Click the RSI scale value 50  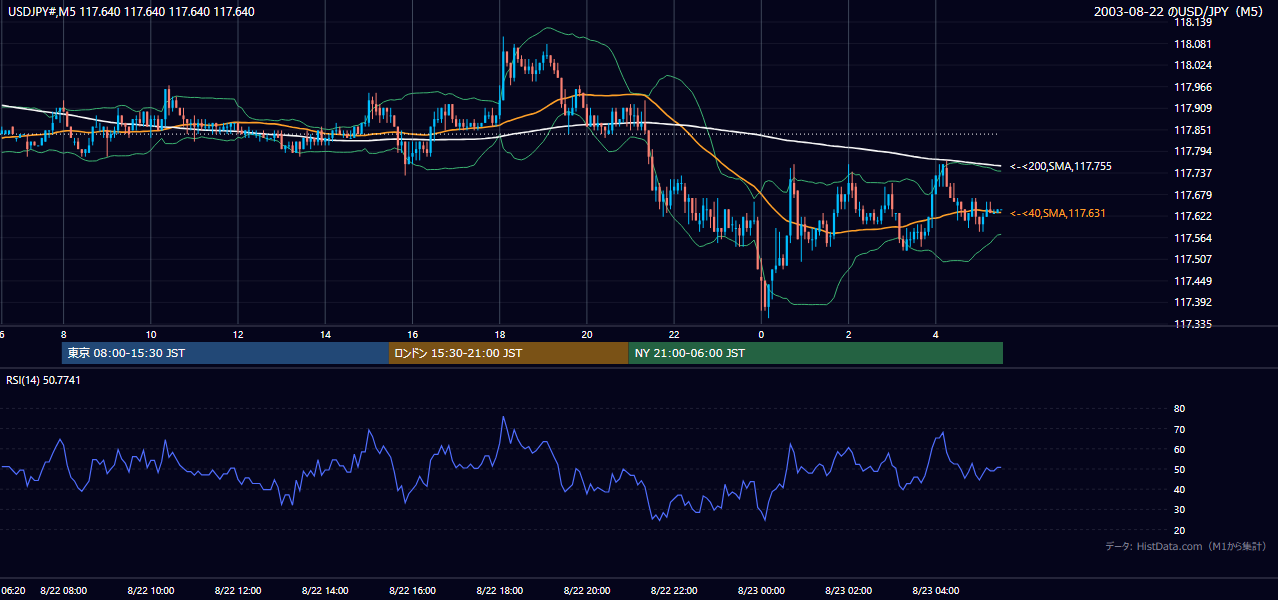click(1179, 469)
